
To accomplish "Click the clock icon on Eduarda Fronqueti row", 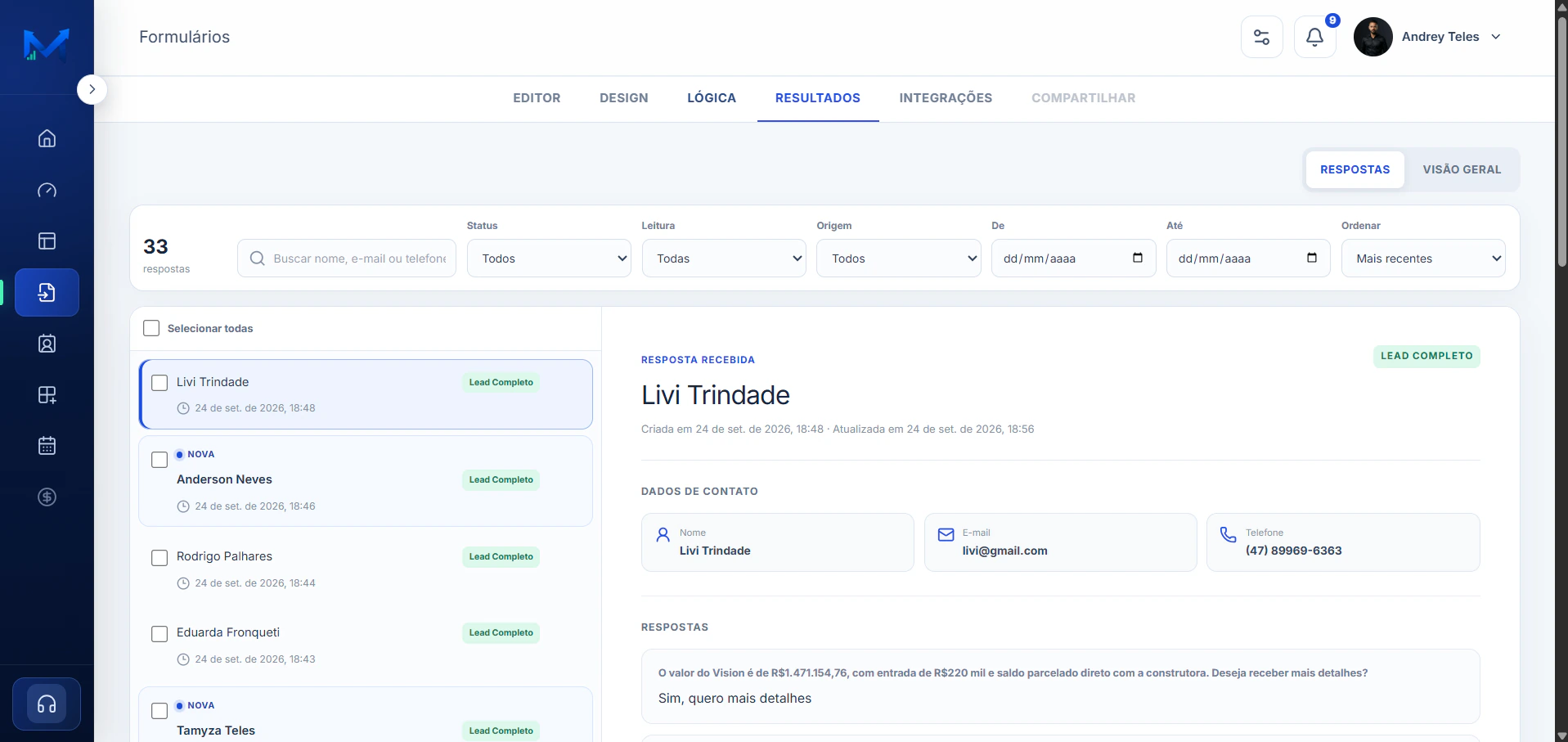I will pyautogui.click(x=183, y=659).
